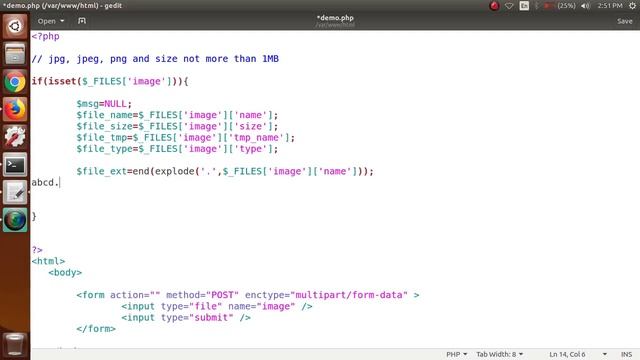Open the Open file dropdown
The width and height of the screenshot is (640, 360).
click(51, 21)
